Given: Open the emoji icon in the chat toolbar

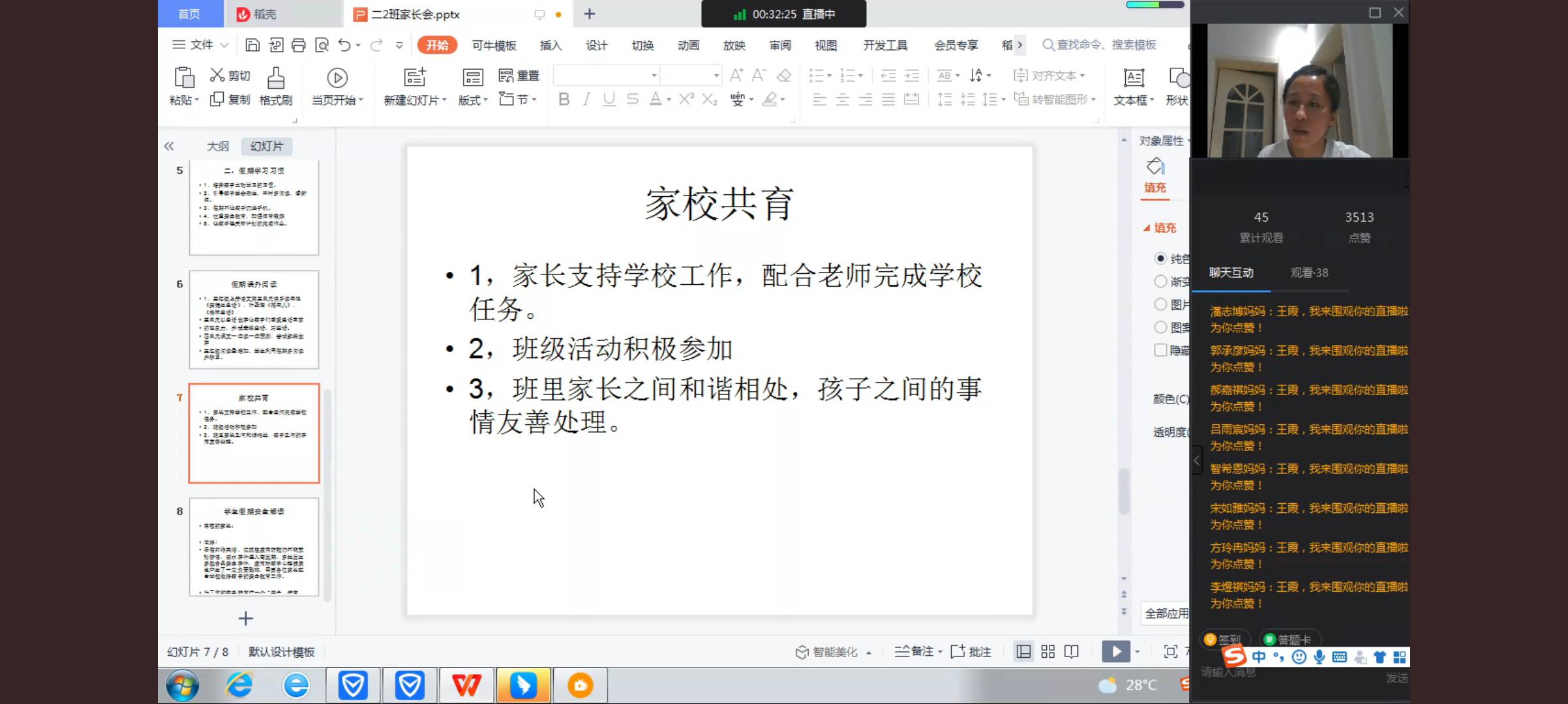Looking at the screenshot, I should tap(1298, 657).
